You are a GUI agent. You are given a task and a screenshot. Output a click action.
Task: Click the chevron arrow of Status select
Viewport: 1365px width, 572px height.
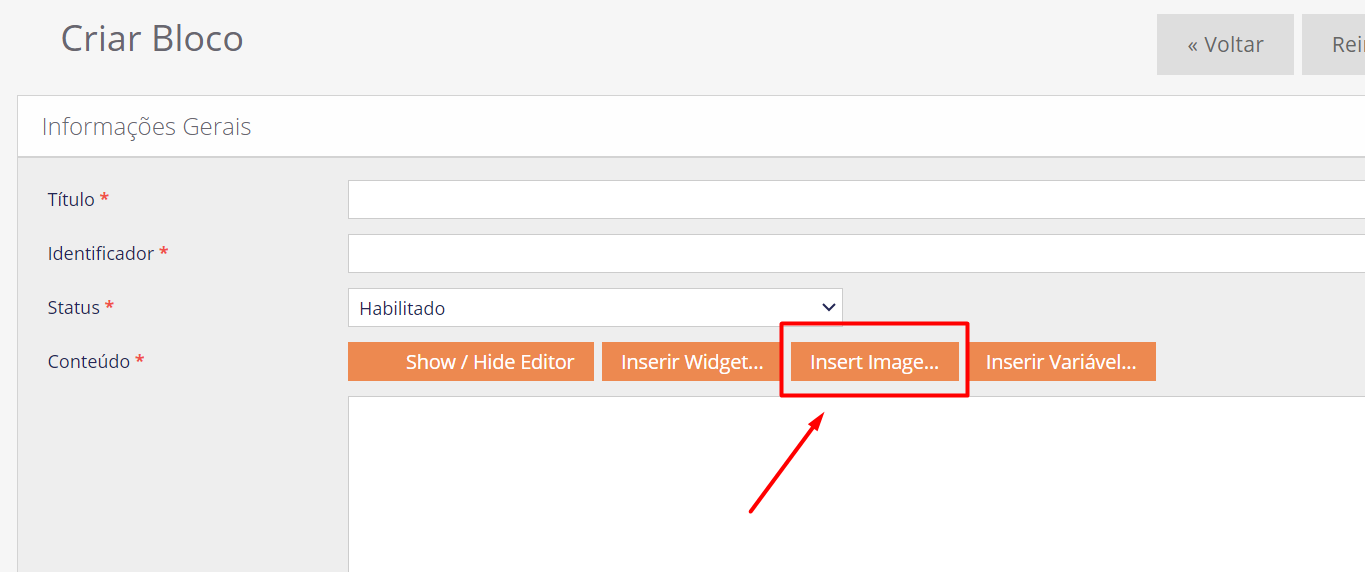click(x=828, y=308)
